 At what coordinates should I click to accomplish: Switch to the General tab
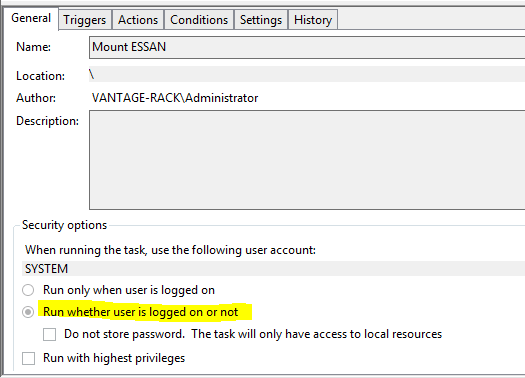tap(31, 18)
